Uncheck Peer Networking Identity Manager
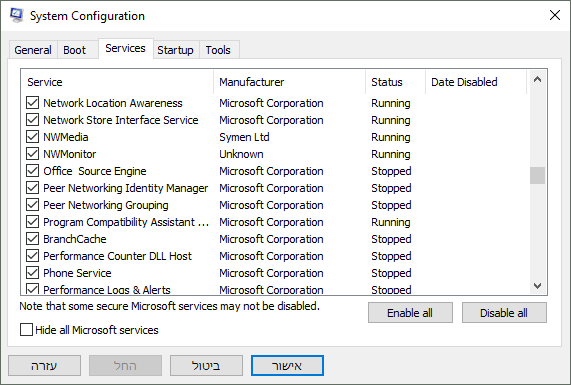The width and height of the screenshot is (571, 385). [x=32, y=188]
